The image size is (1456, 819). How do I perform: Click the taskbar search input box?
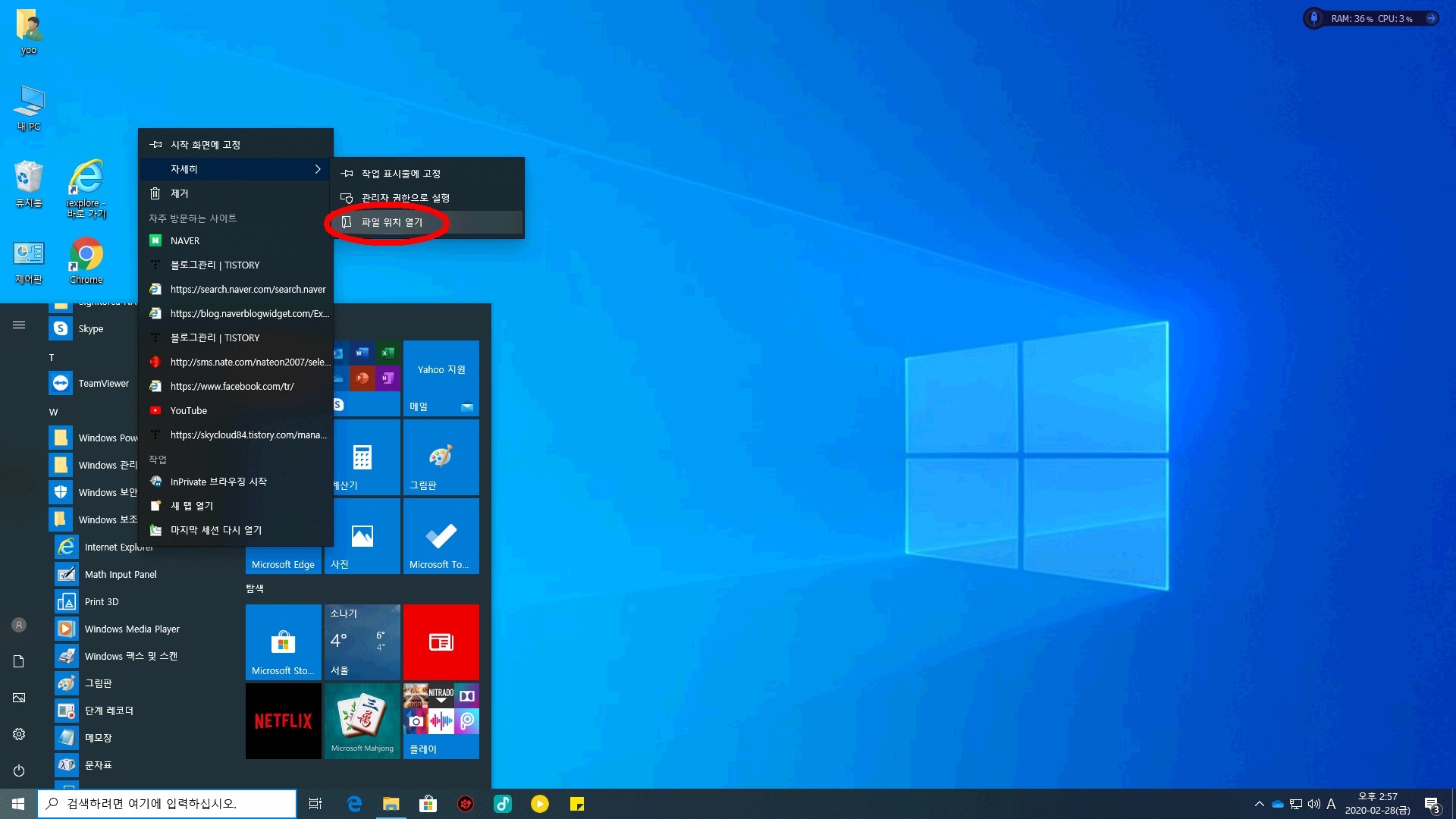coord(167,804)
